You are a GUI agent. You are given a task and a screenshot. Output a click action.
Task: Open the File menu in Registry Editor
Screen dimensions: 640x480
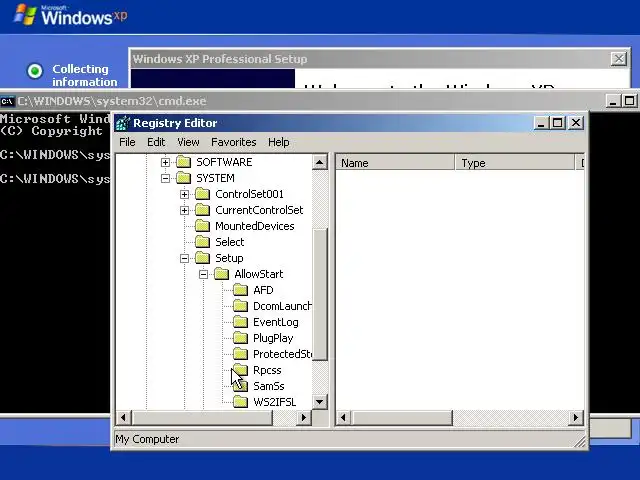coord(127,142)
